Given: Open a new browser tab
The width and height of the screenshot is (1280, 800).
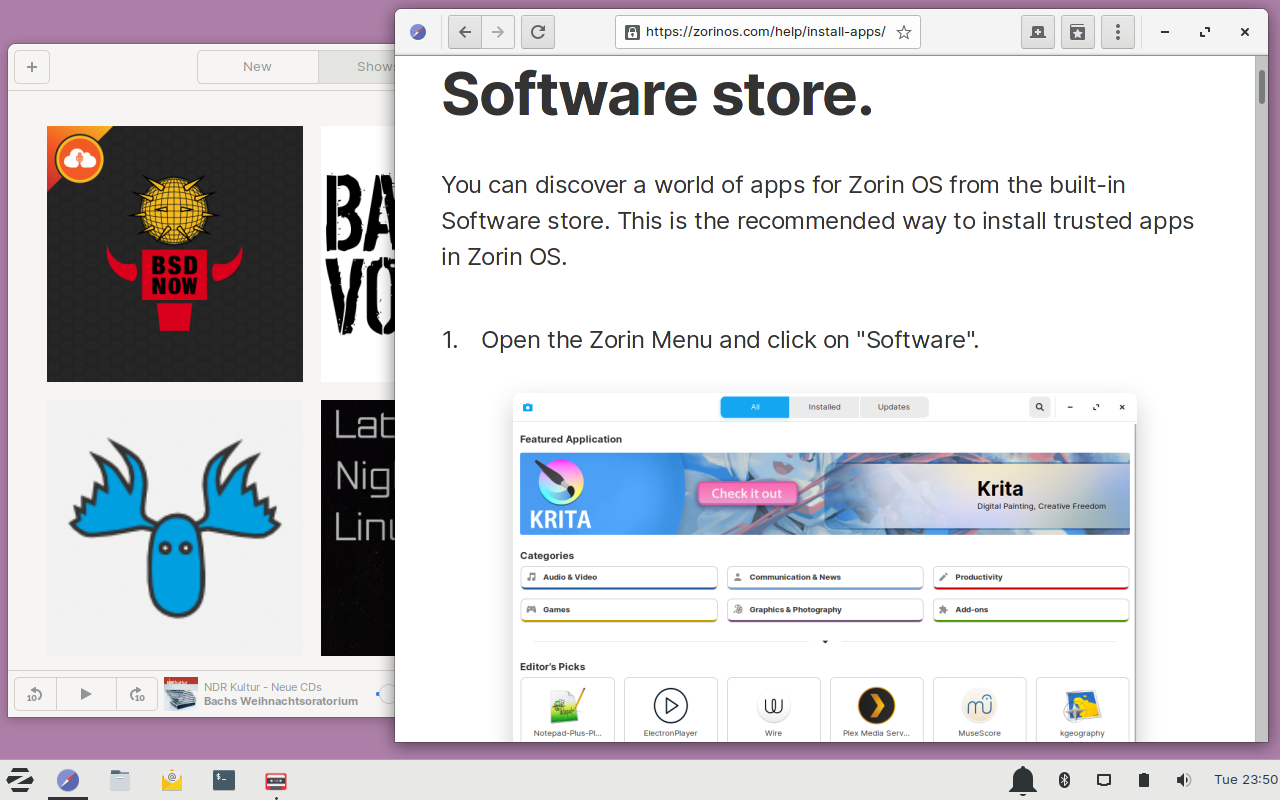Looking at the screenshot, I should point(1038,32).
